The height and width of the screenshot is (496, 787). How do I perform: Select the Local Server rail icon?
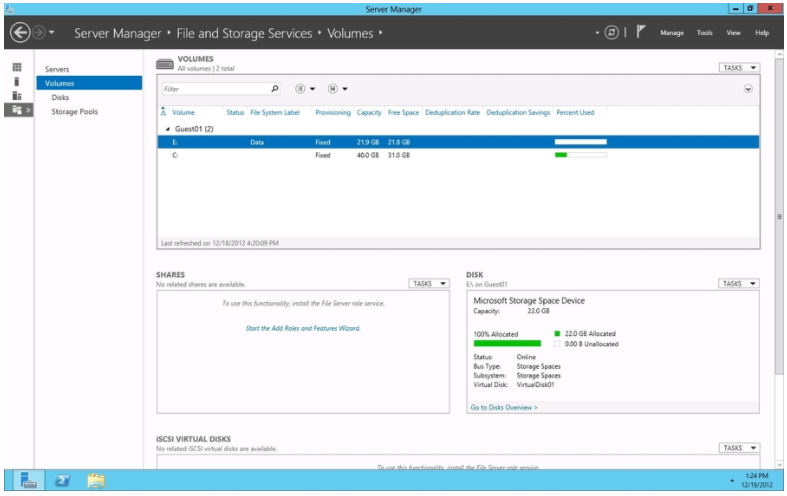pyautogui.click(x=16, y=82)
